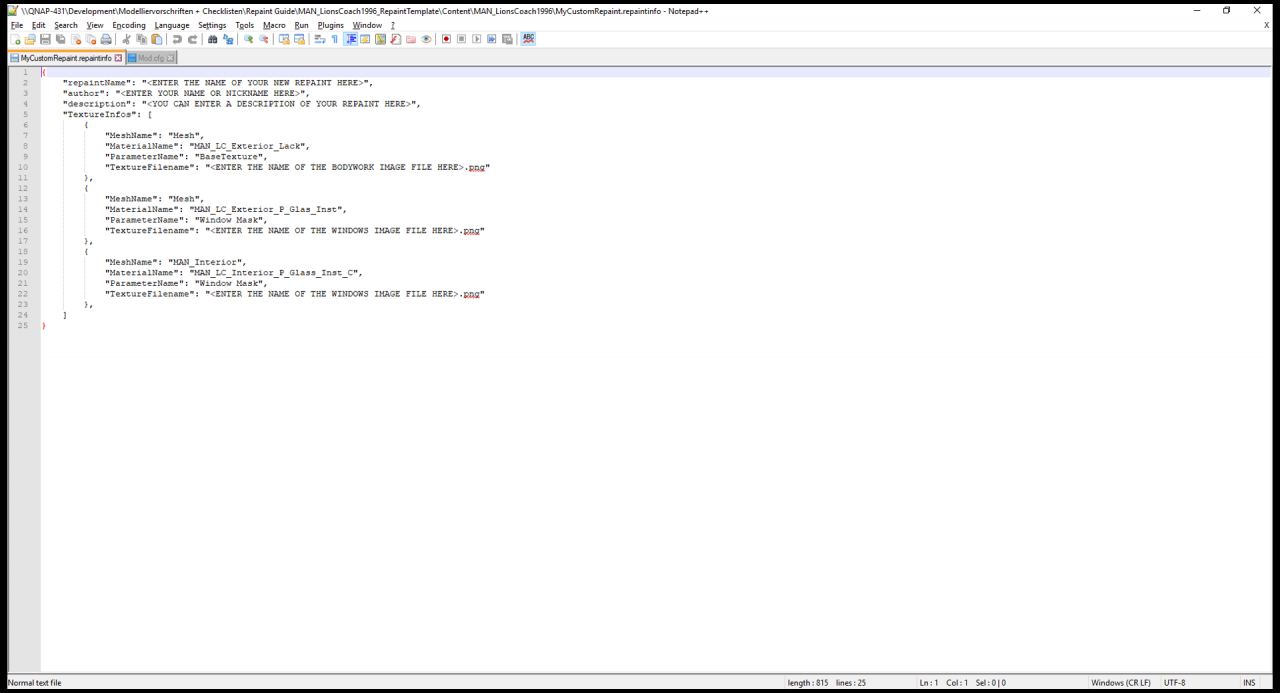
Task: Open Find with the binoculars icon
Action: pos(212,39)
